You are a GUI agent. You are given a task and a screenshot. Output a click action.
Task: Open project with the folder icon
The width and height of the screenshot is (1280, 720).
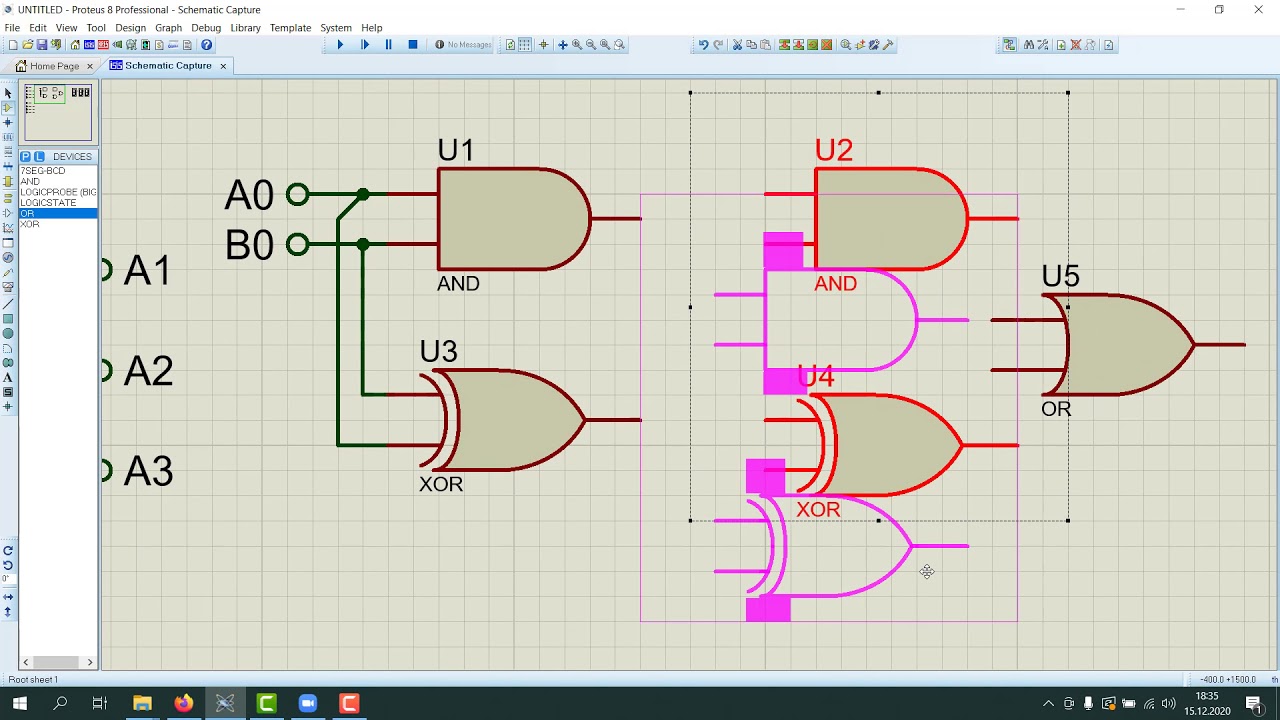coord(27,45)
